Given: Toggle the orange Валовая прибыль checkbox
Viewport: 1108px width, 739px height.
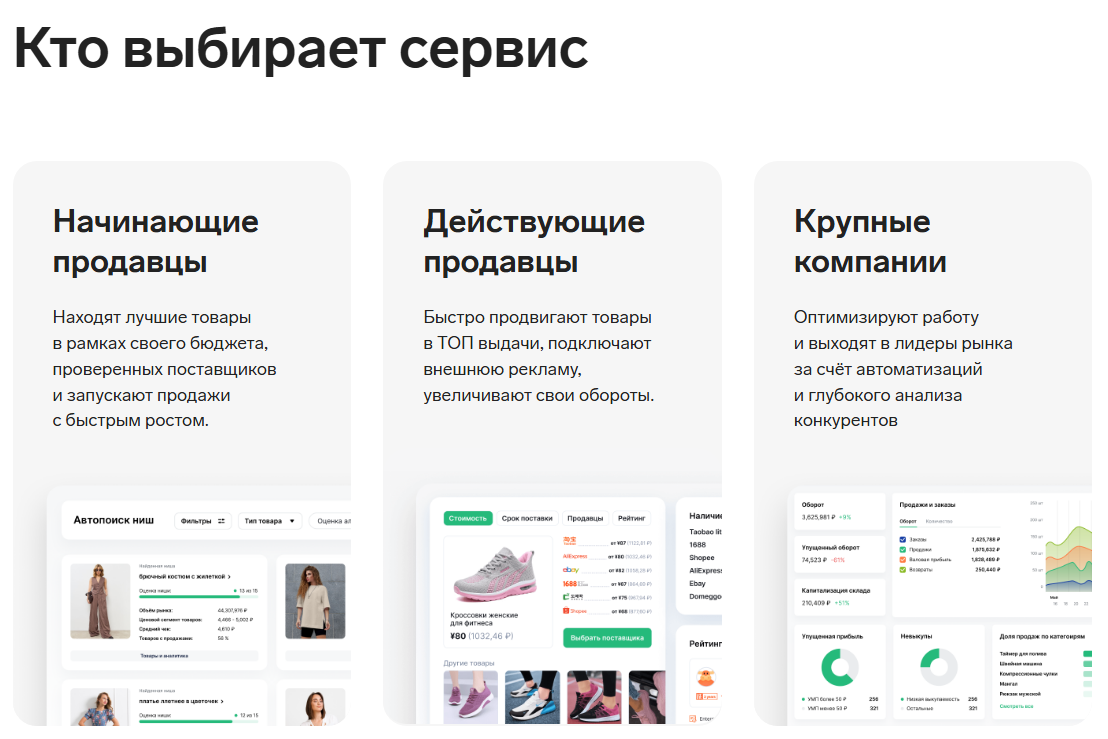Looking at the screenshot, I should click(x=902, y=560).
